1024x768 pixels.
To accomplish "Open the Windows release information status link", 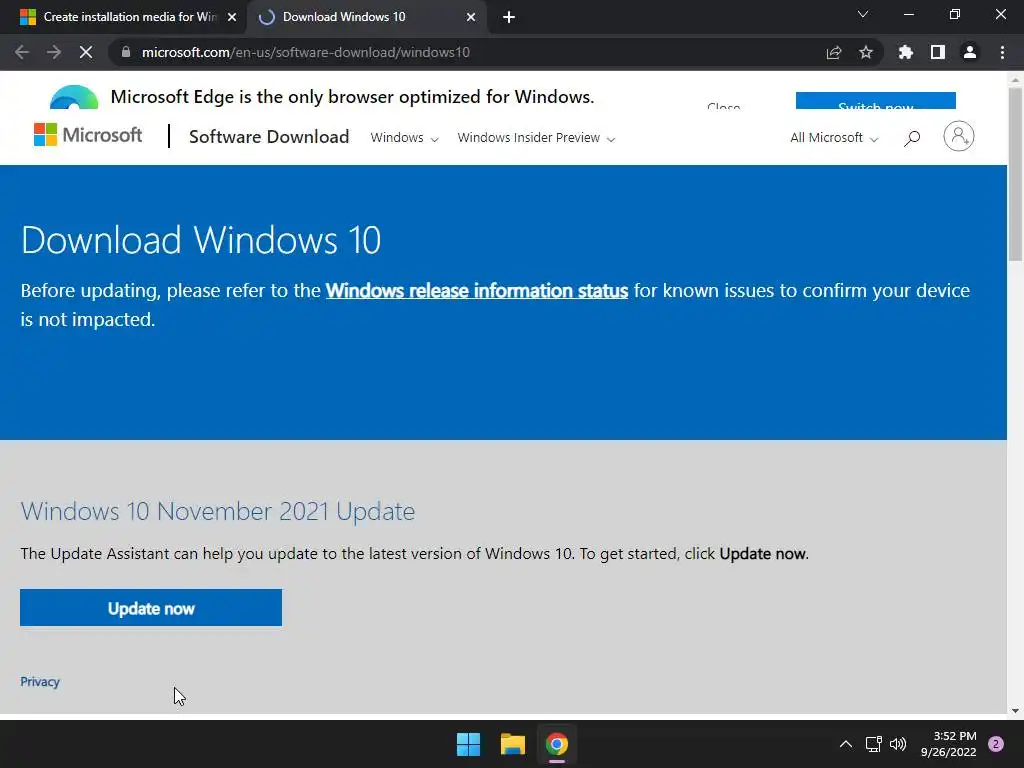I will point(477,291).
